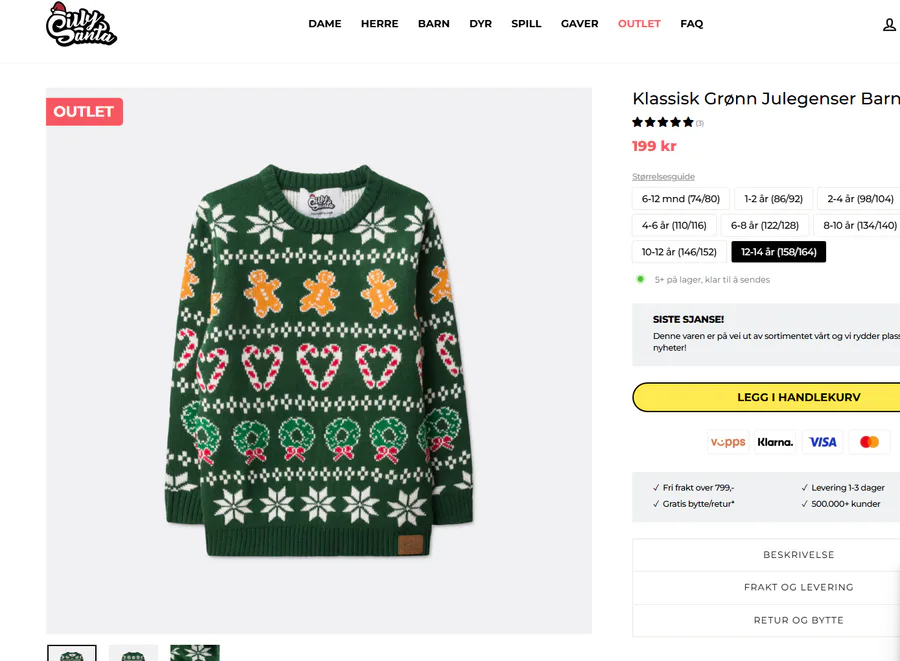The height and width of the screenshot is (661, 900).
Task: Click the Mastercard payment icon
Action: 869,442
